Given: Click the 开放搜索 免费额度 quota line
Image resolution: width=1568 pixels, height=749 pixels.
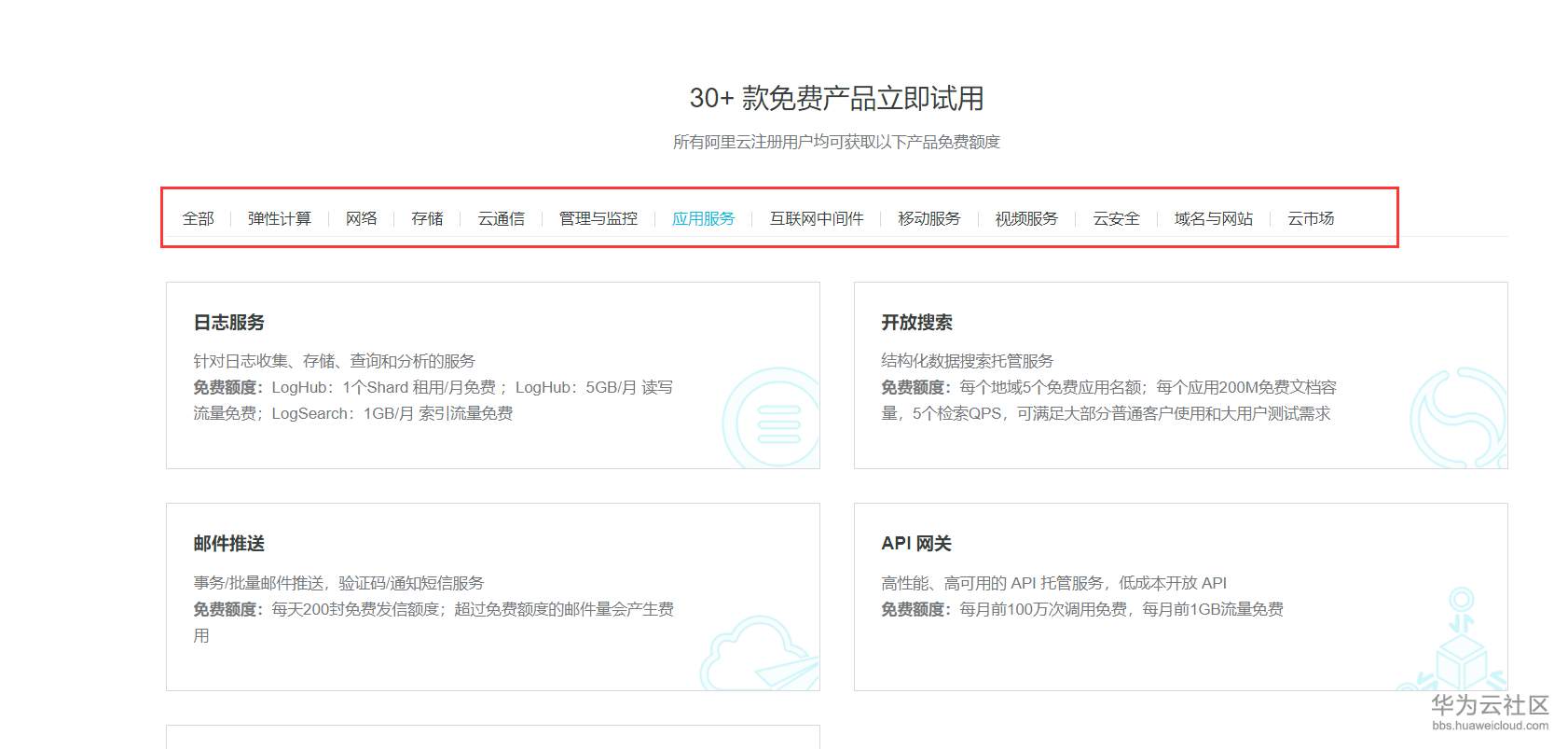Looking at the screenshot, I should (1109, 400).
